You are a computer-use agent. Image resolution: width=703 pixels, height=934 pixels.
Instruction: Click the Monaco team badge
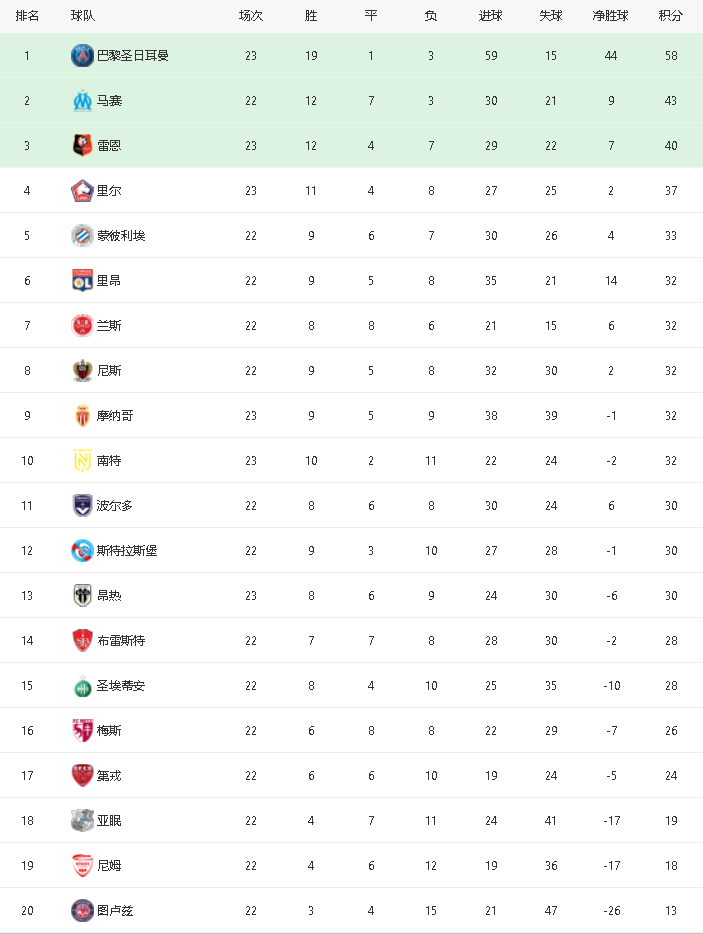click(82, 416)
